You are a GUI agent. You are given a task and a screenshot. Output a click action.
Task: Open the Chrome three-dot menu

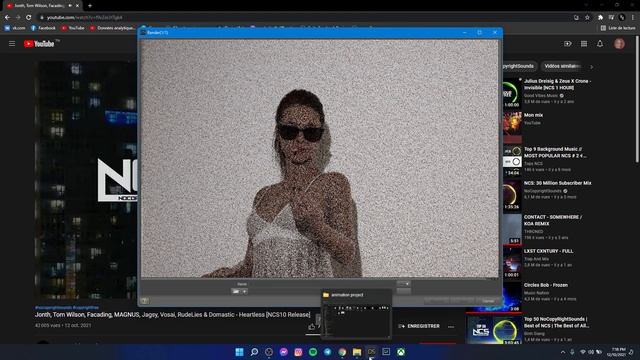(x=633, y=18)
